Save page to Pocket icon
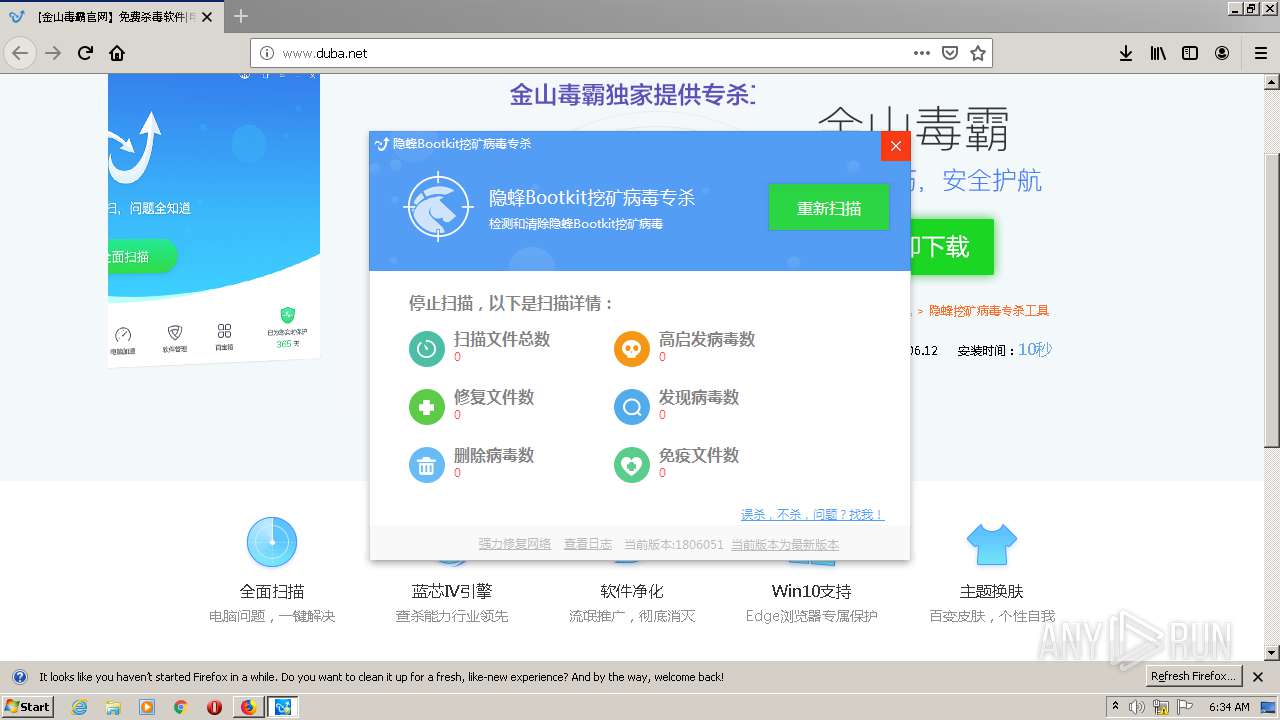The image size is (1280, 720). click(950, 53)
